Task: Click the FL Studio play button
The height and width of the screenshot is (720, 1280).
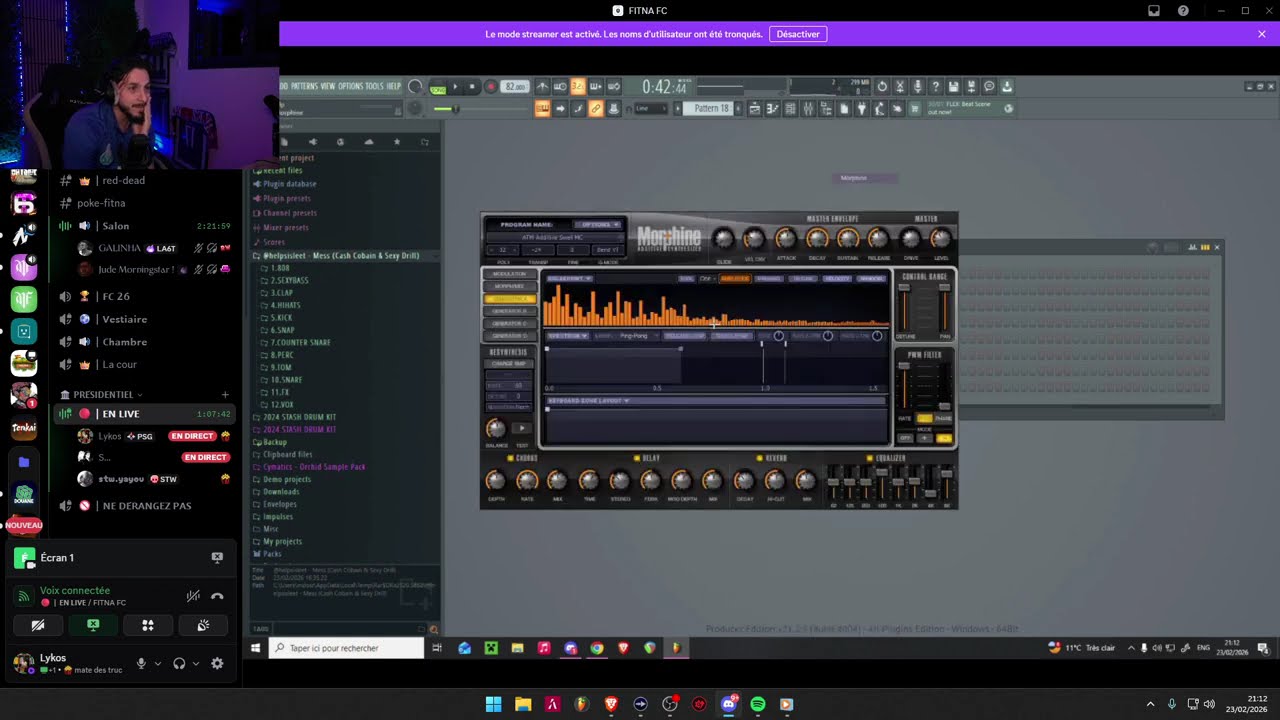Action: pos(455,87)
